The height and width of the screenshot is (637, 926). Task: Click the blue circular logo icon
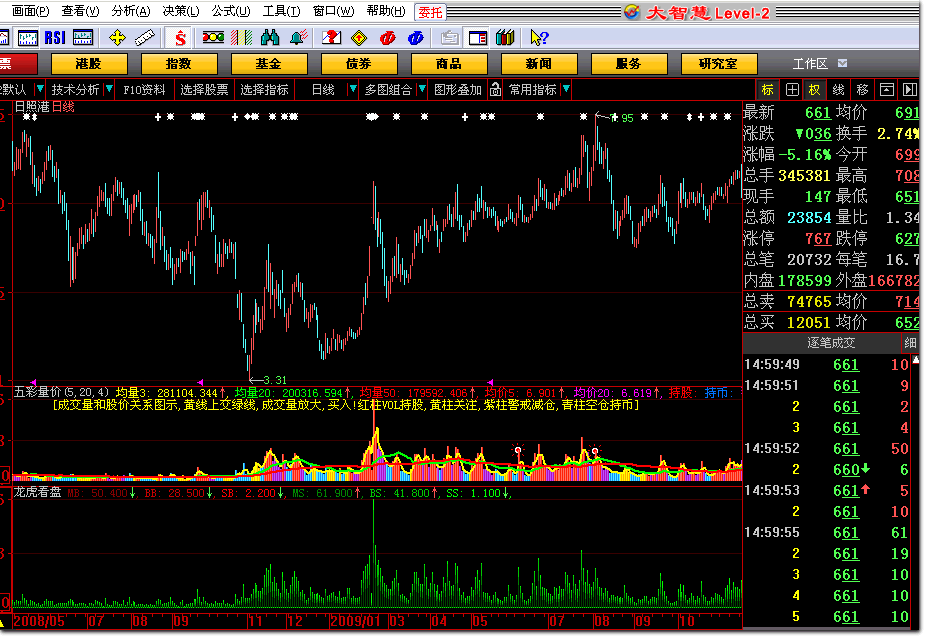click(x=416, y=38)
